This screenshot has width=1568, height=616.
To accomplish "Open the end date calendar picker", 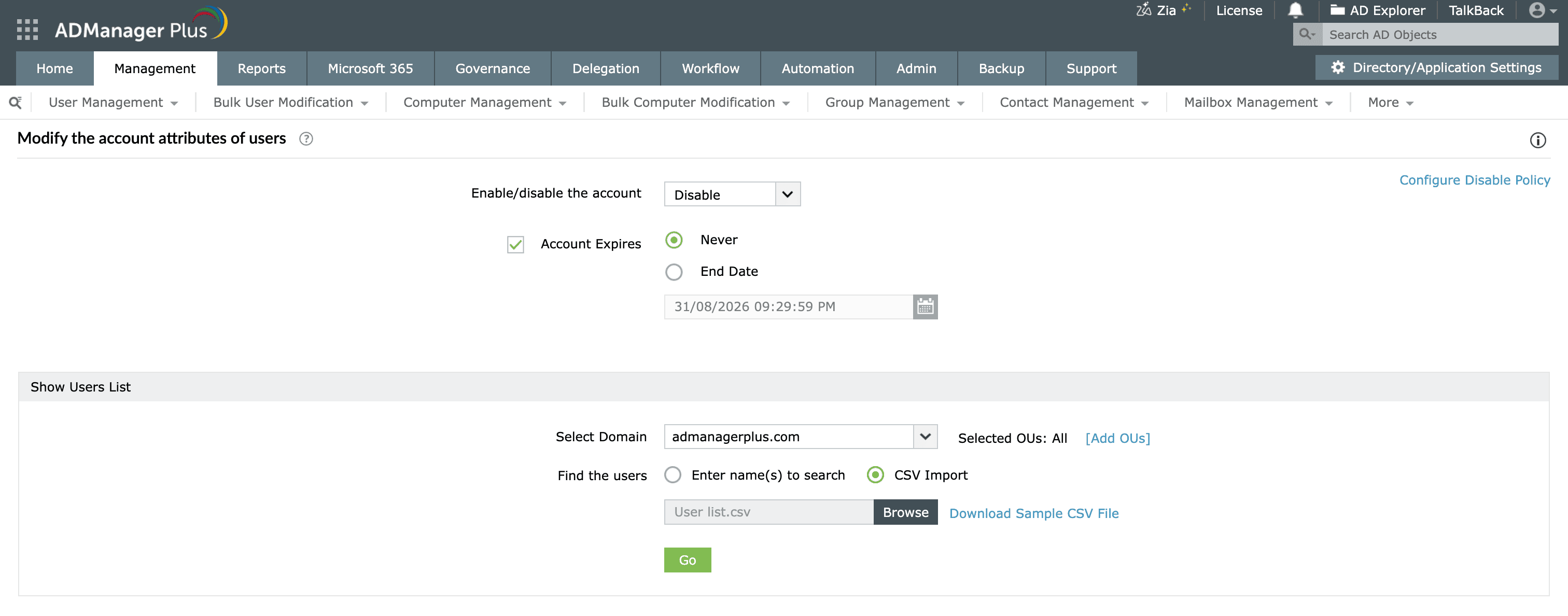I will click(x=925, y=307).
